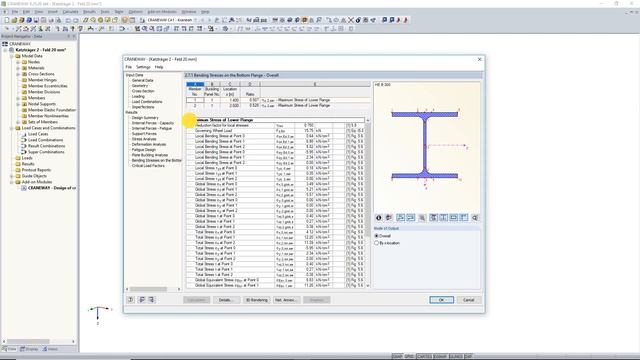Expand the Members tree node

click(x=18, y=98)
